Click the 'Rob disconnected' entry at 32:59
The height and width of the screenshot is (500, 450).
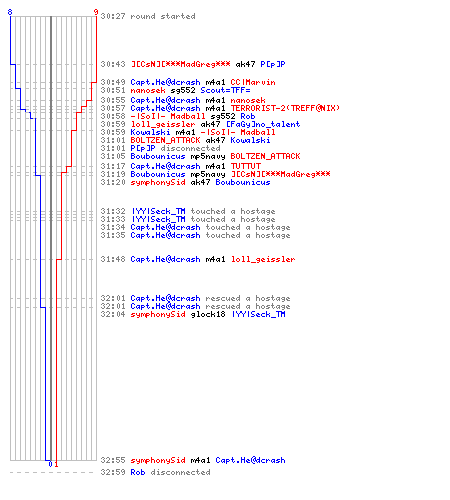170,472
